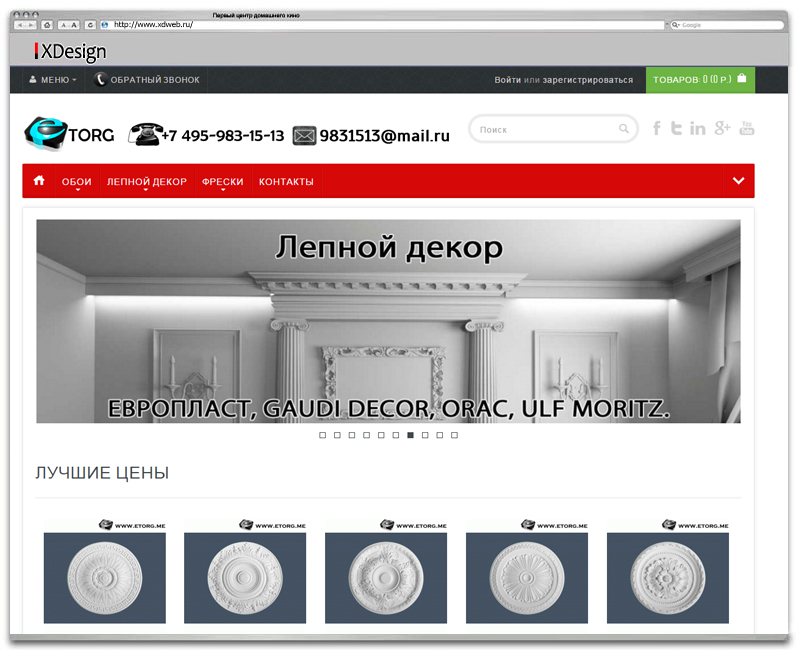Click the Поиск search field
800x650 pixels.
click(553, 129)
